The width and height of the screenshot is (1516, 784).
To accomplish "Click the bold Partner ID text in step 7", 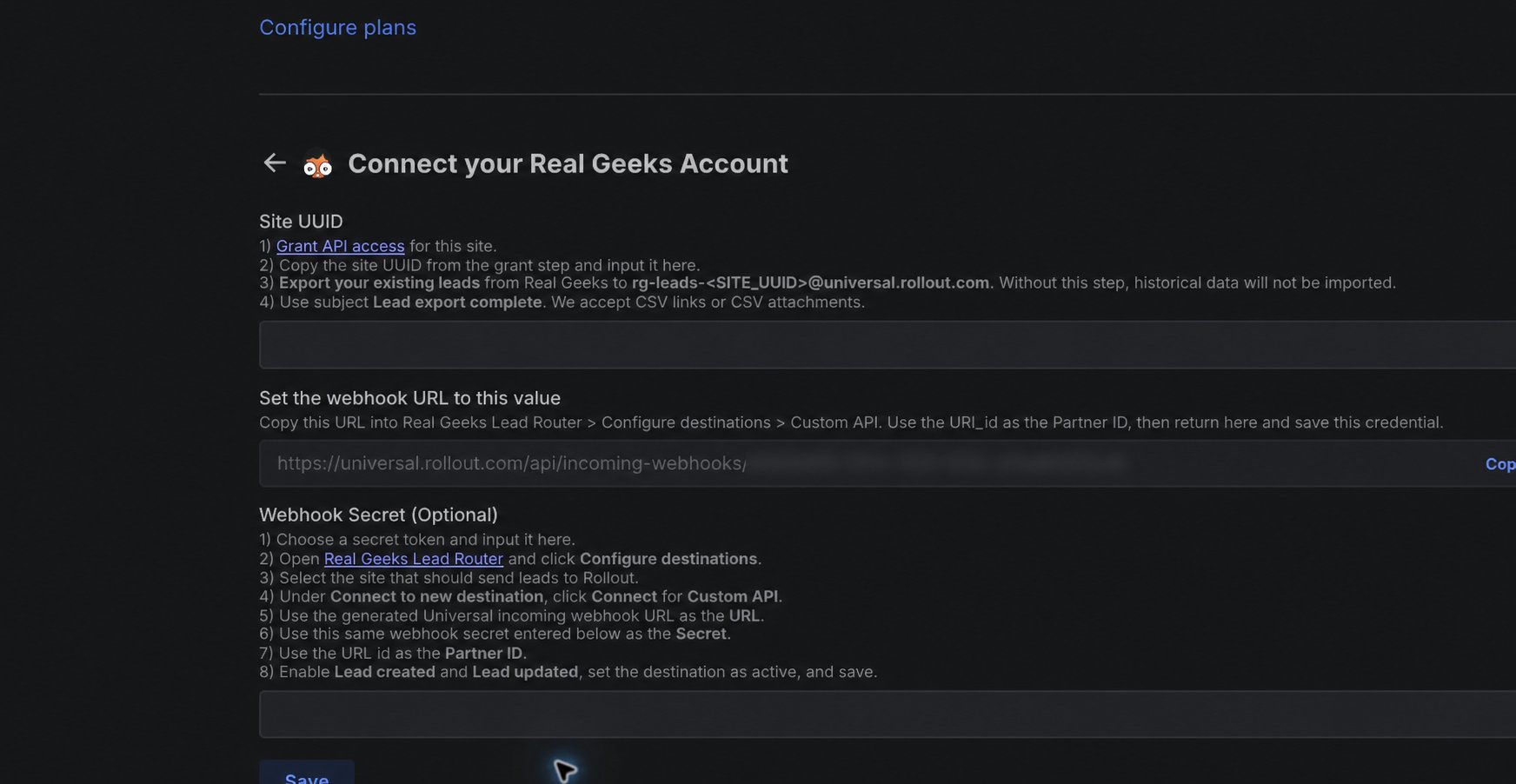I will pos(484,653).
